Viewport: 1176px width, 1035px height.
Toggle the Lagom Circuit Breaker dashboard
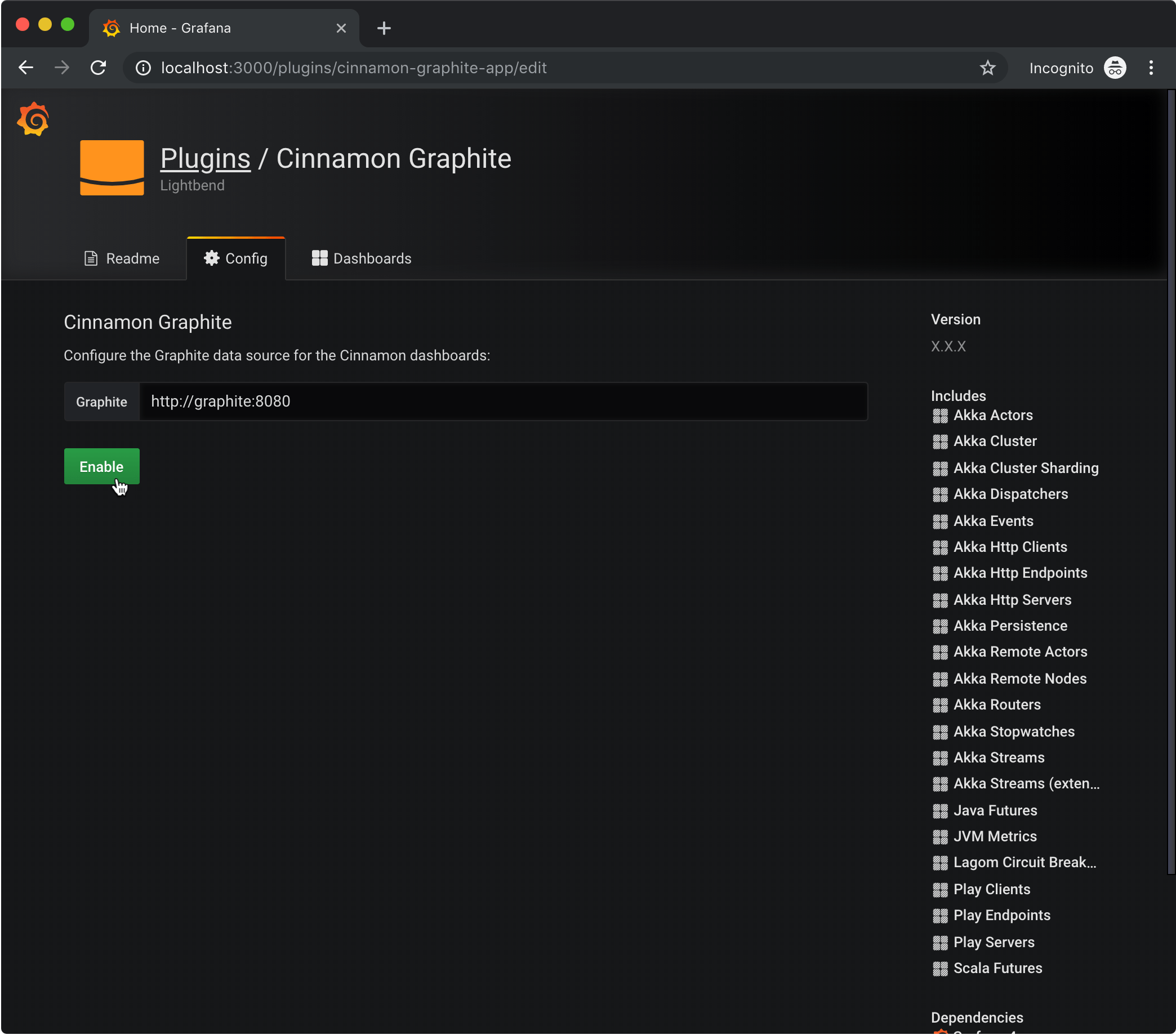pyautogui.click(x=1024, y=862)
